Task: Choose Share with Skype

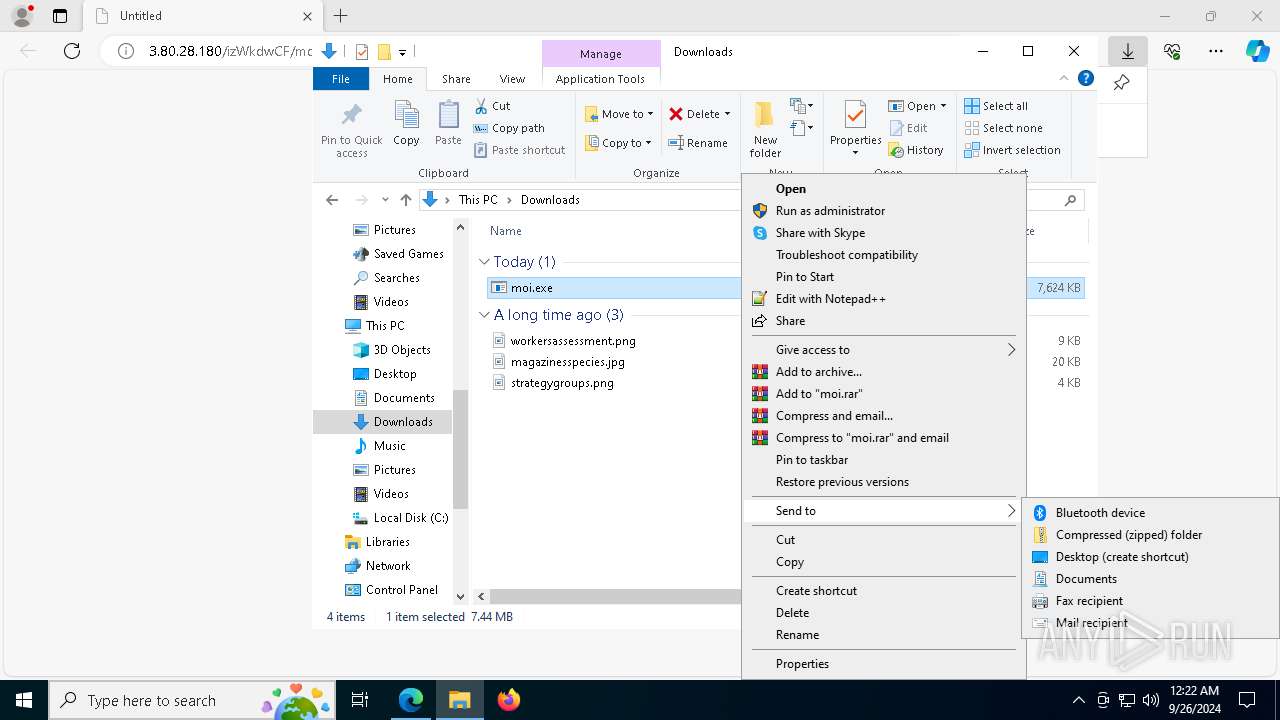Action: (x=820, y=233)
